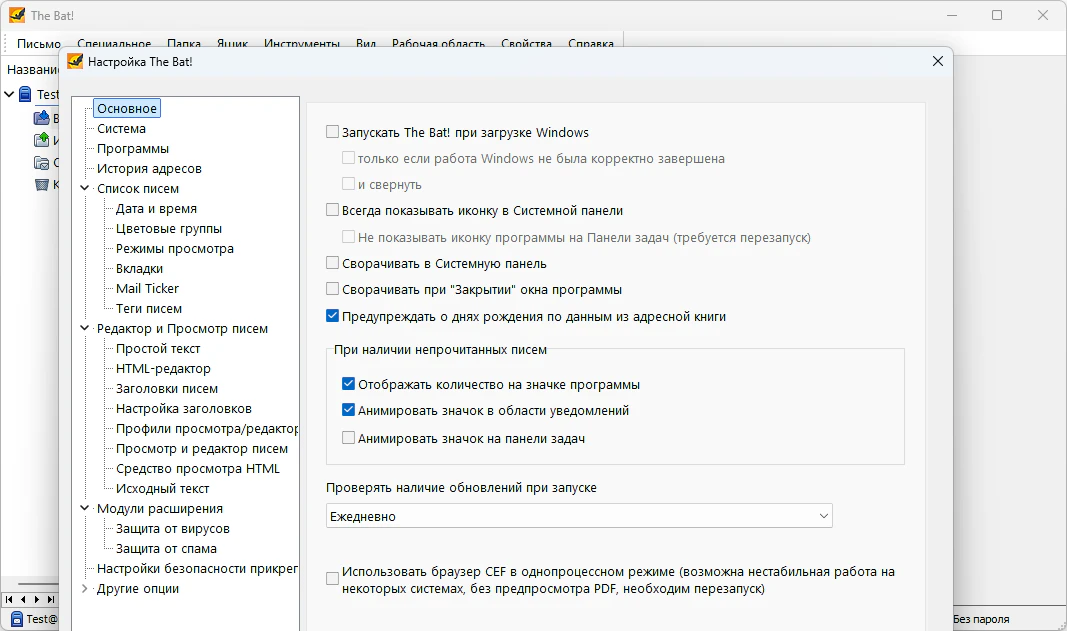
Task: Select Система in the settings tree
Action: (x=121, y=129)
